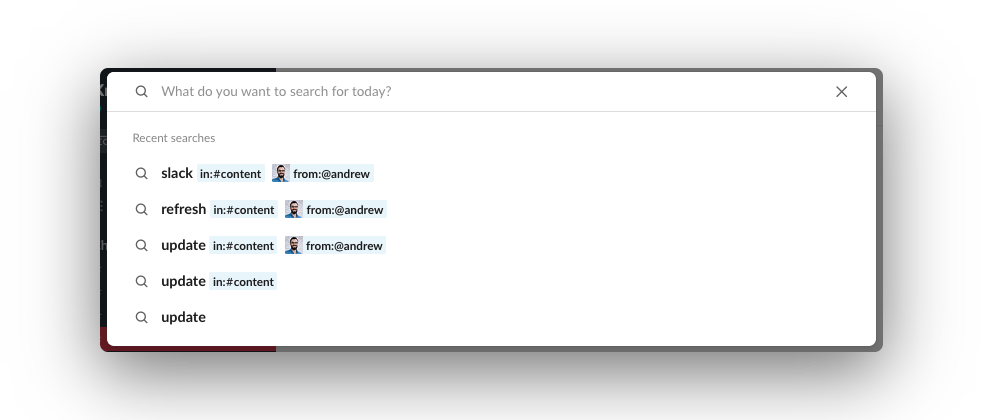983x420 pixels.
Task: Click magnifier icon beside 'refresh' recent search
Action: pos(142,209)
